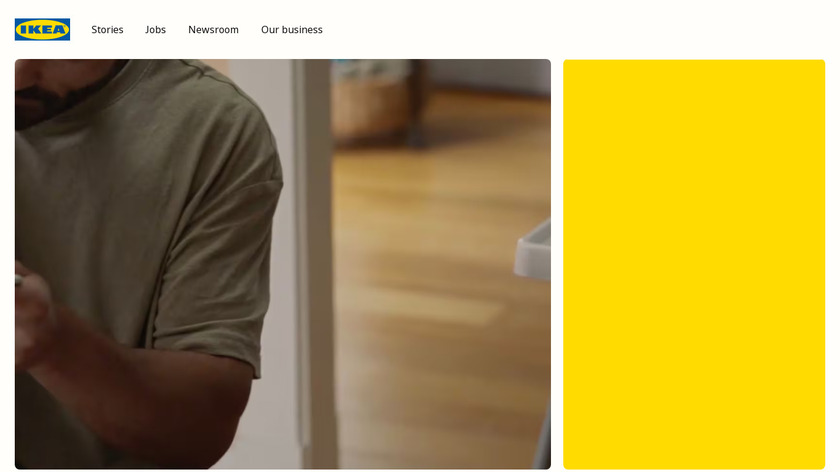
Task: Return home via the blue-yellow IKEA logo
Action: (x=42, y=29)
